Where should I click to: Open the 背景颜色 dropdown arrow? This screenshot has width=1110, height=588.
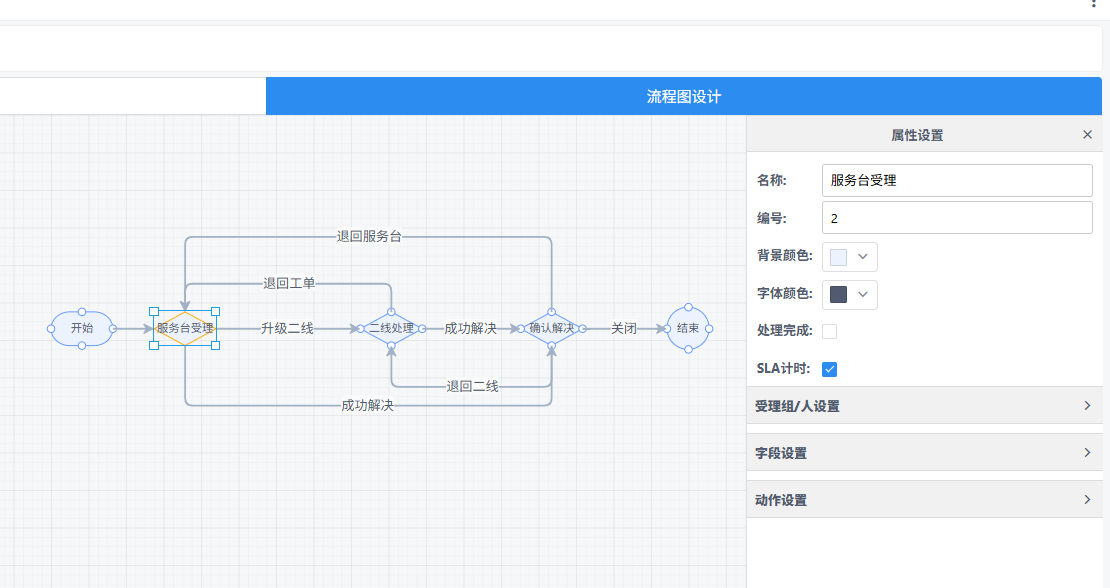pyautogui.click(x=863, y=256)
